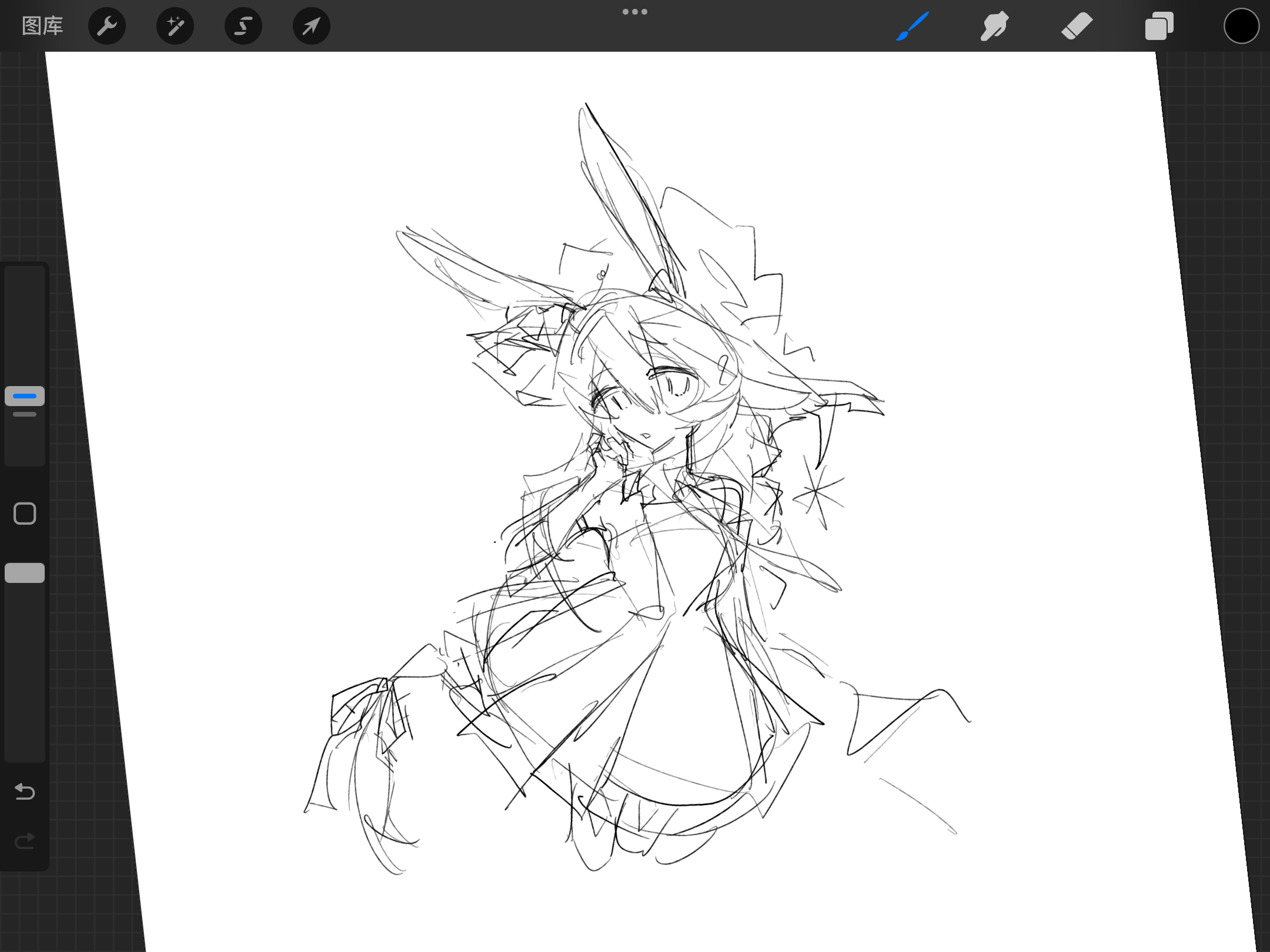The image size is (1270, 952).
Task: Open the black active color circle
Action: [x=1241, y=26]
